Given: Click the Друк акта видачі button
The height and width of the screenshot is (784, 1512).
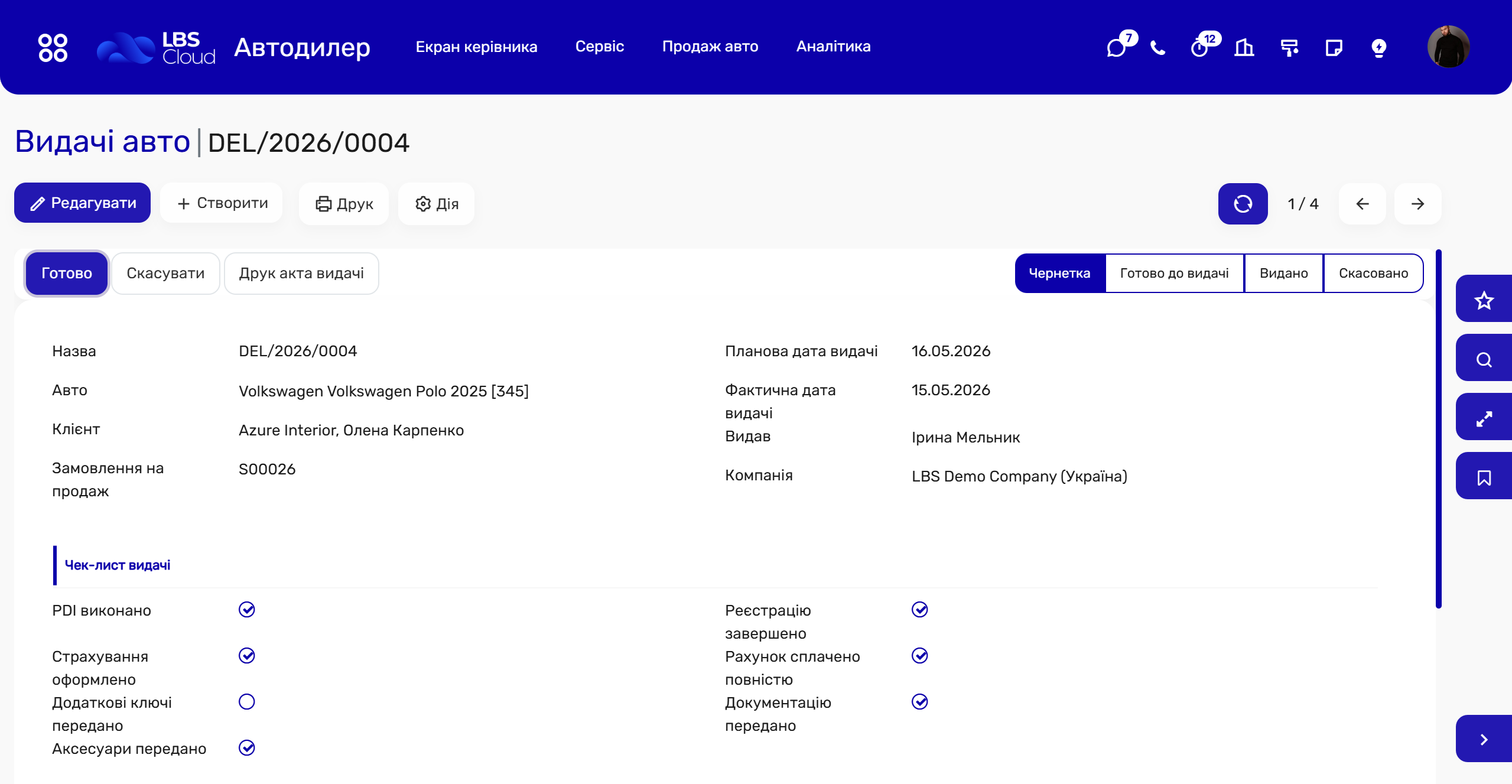Looking at the screenshot, I should click(301, 274).
